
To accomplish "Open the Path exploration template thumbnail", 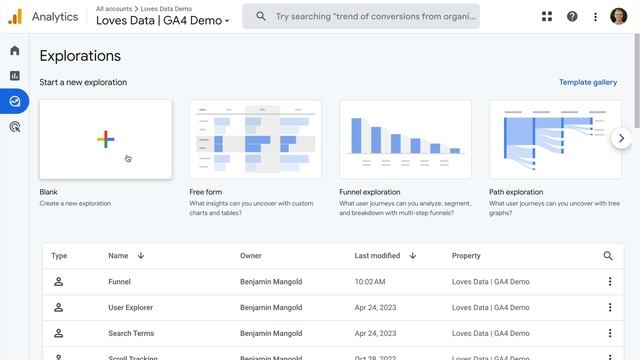I will (555, 139).
